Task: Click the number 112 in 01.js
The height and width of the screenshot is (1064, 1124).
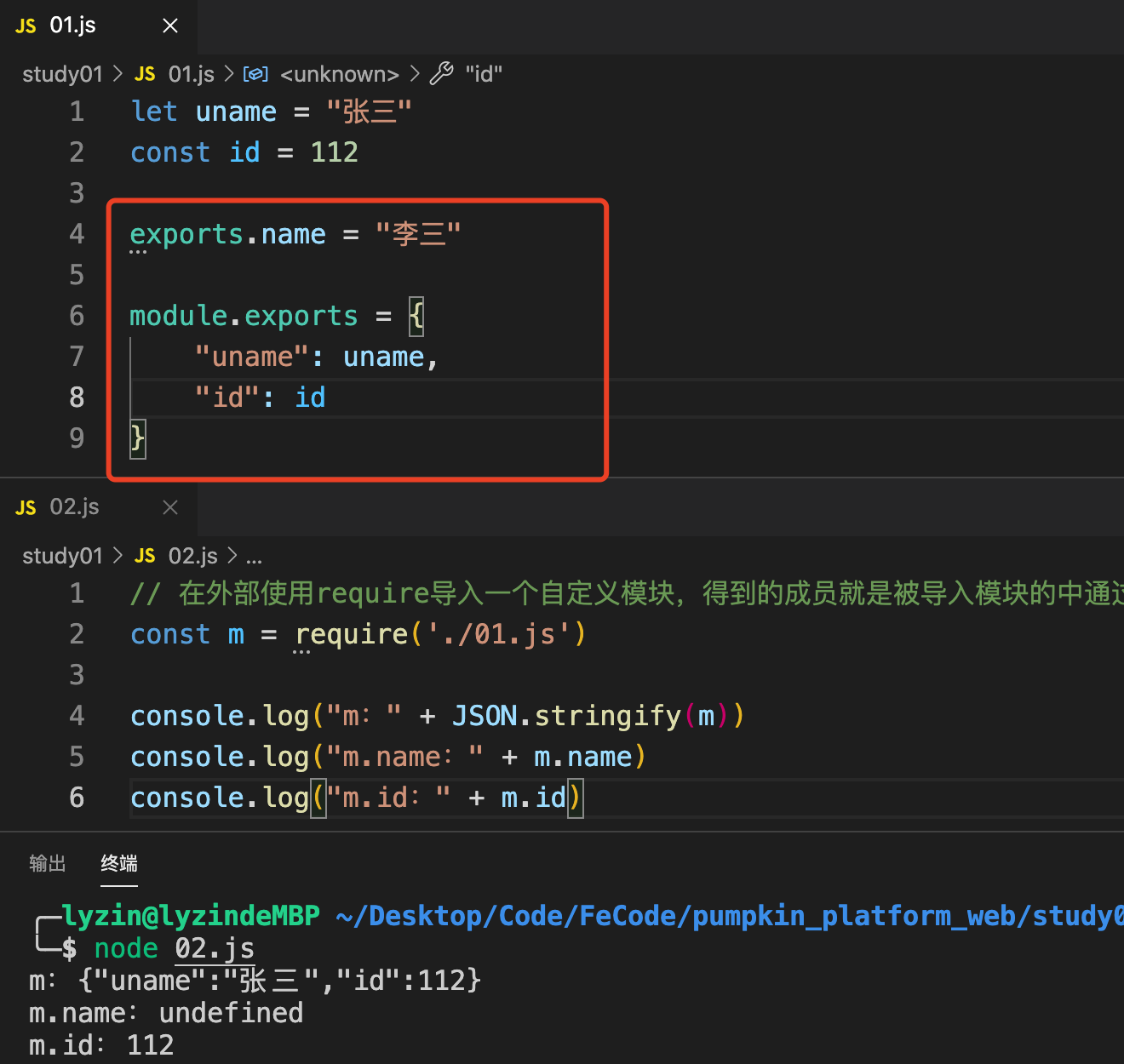Action: [x=334, y=152]
